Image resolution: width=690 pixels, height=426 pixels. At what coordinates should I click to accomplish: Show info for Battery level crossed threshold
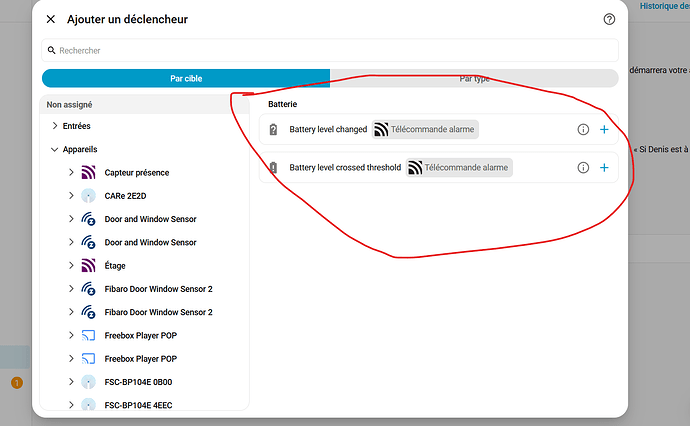(x=583, y=168)
